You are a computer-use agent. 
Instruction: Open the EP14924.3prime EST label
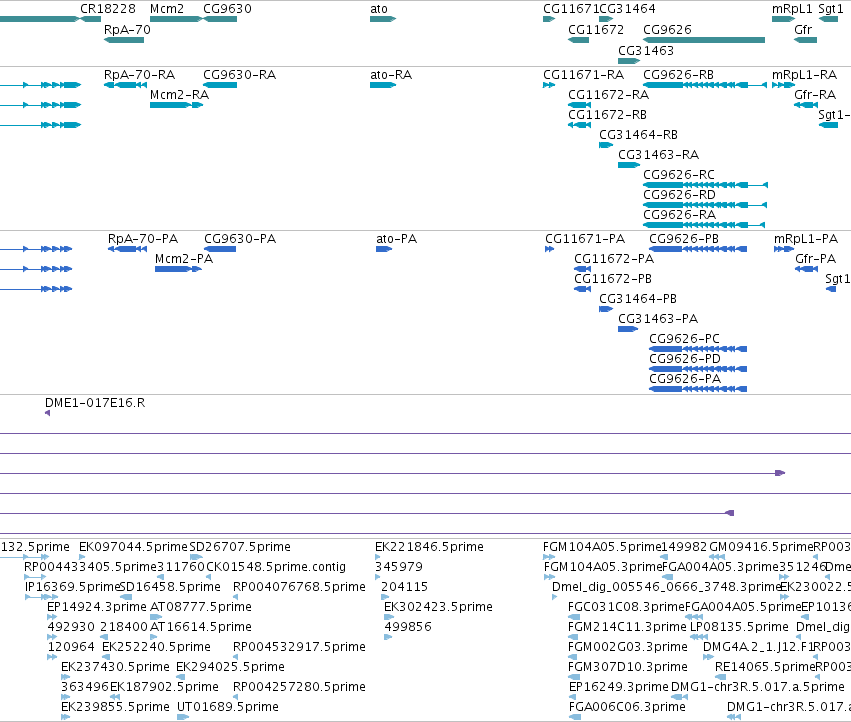point(97,607)
